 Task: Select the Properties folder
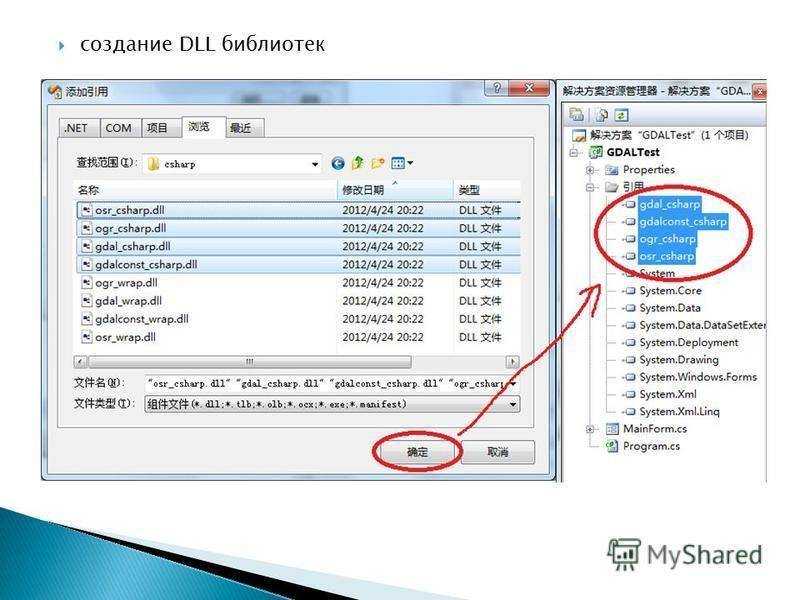[648, 169]
